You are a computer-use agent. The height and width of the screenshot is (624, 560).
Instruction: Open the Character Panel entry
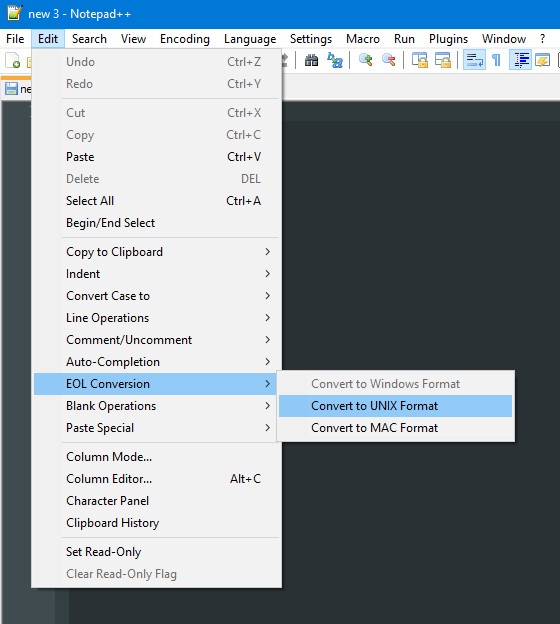click(x=155, y=501)
